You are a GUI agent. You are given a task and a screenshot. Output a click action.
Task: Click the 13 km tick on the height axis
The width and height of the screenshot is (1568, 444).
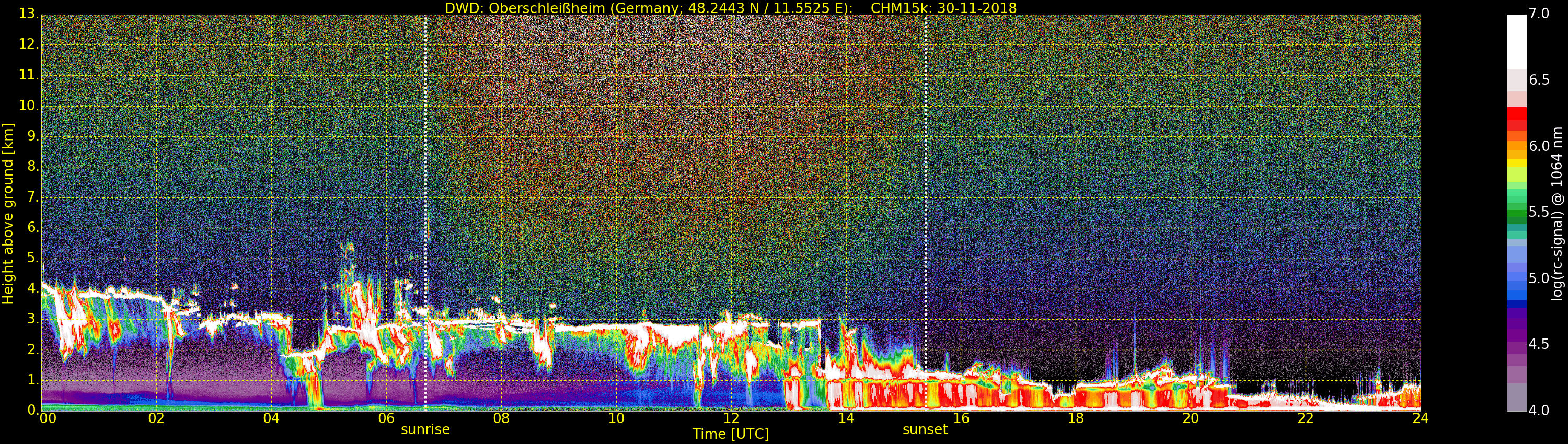(29, 14)
